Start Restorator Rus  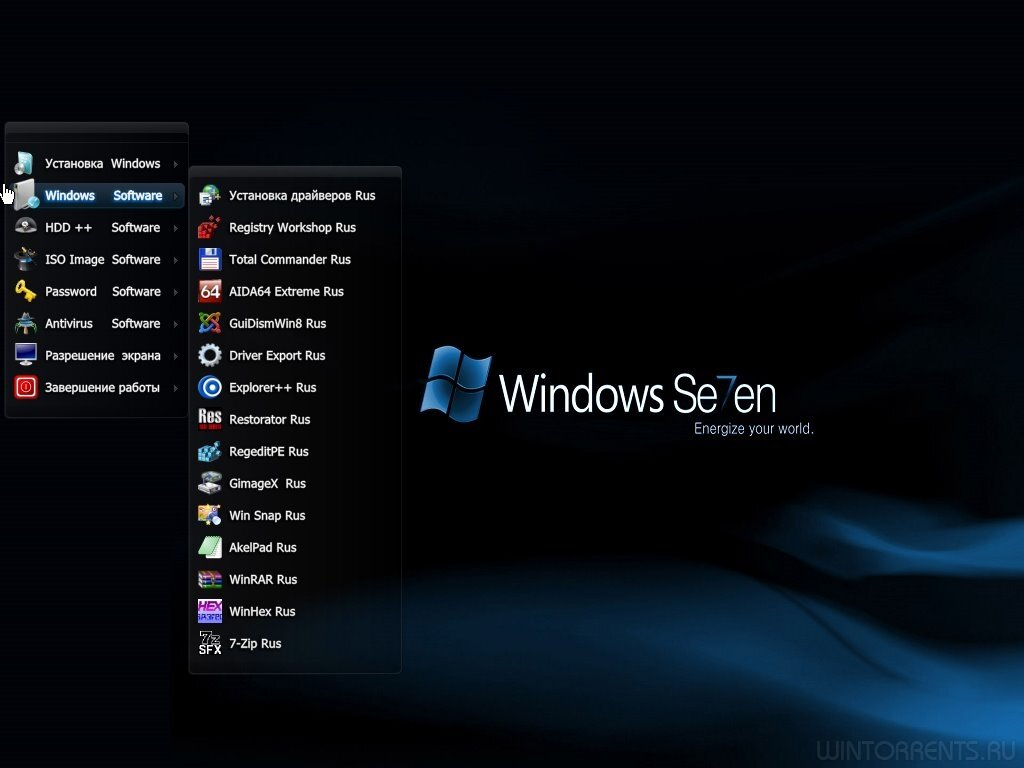(295, 419)
